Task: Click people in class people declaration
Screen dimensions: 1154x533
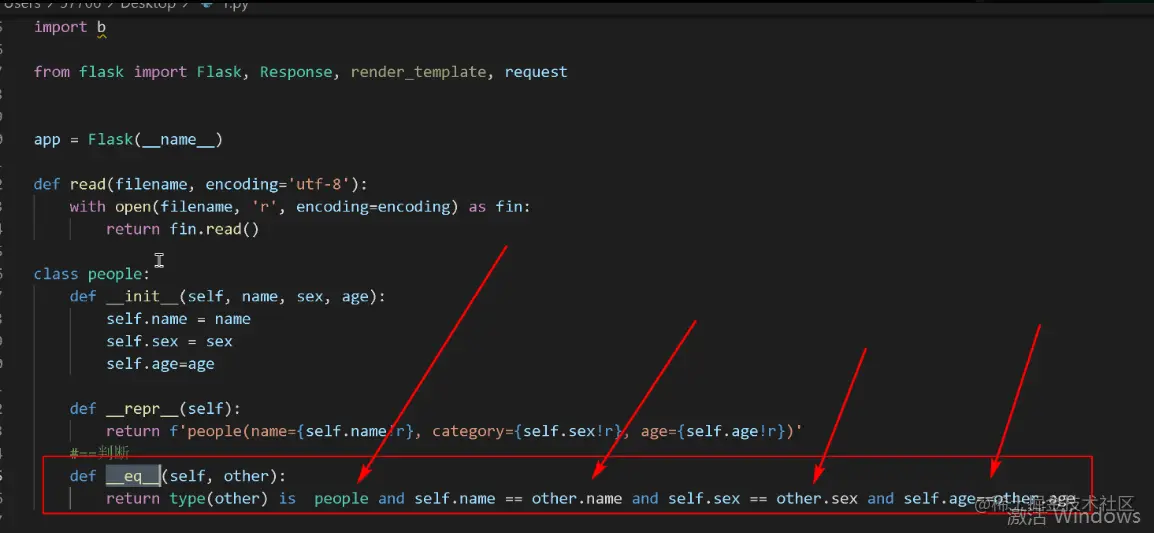Action: tap(115, 275)
